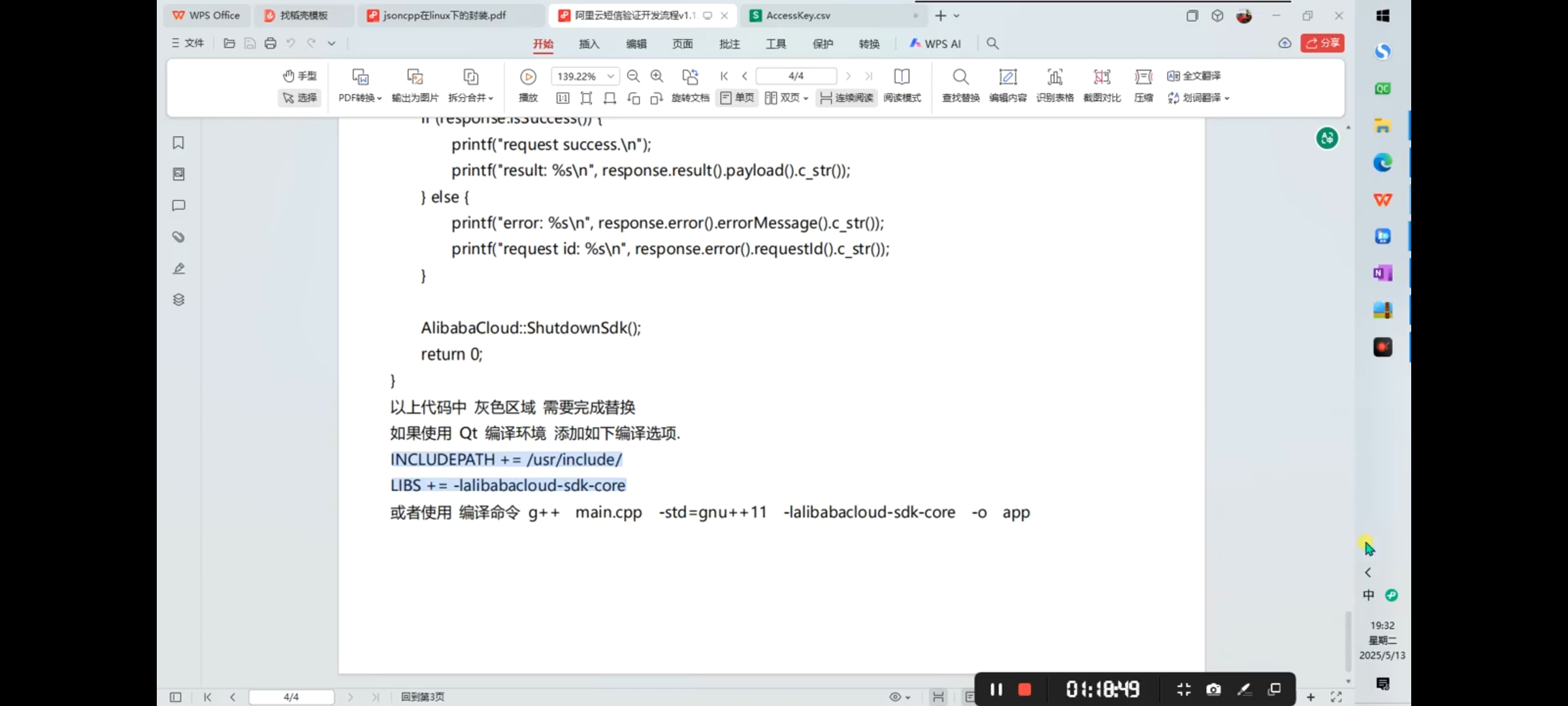Toggle single page view mode
The width and height of the screenshot is (1568, 706).
pyautogui.click(x=737, y=97)
